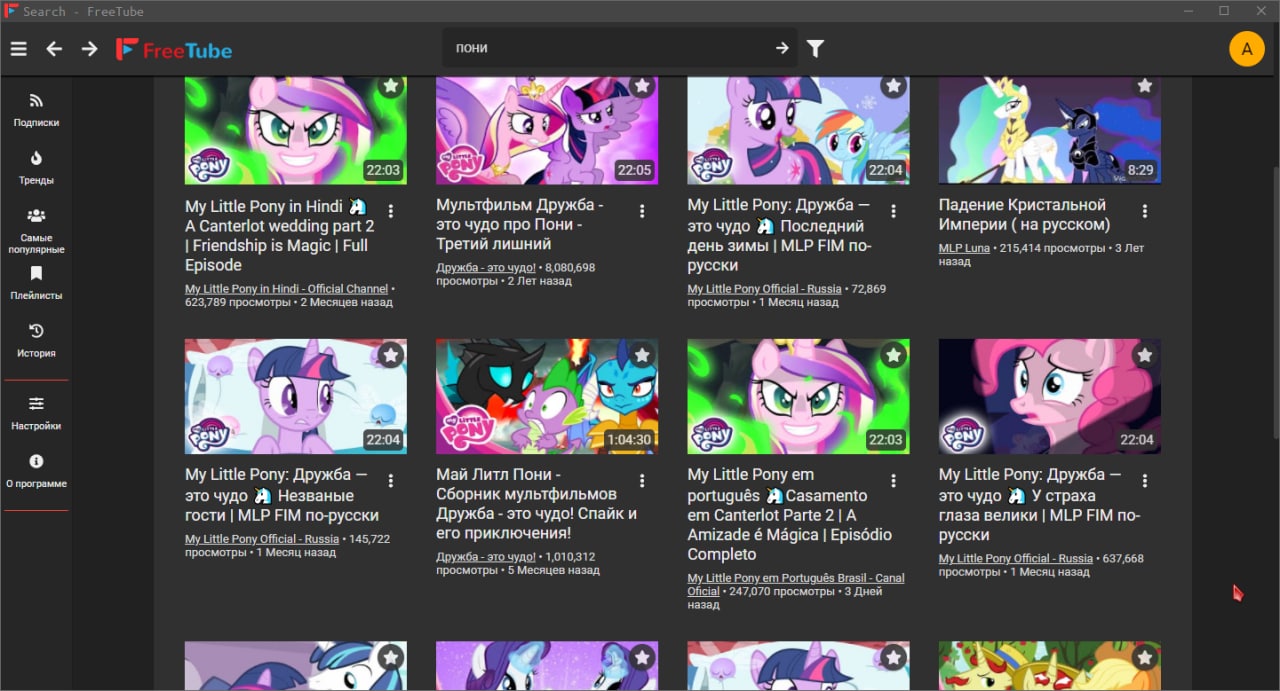Open Настройки in sidebar
The height and width of the screenshot is (691, 1280).
pos(36,413)
